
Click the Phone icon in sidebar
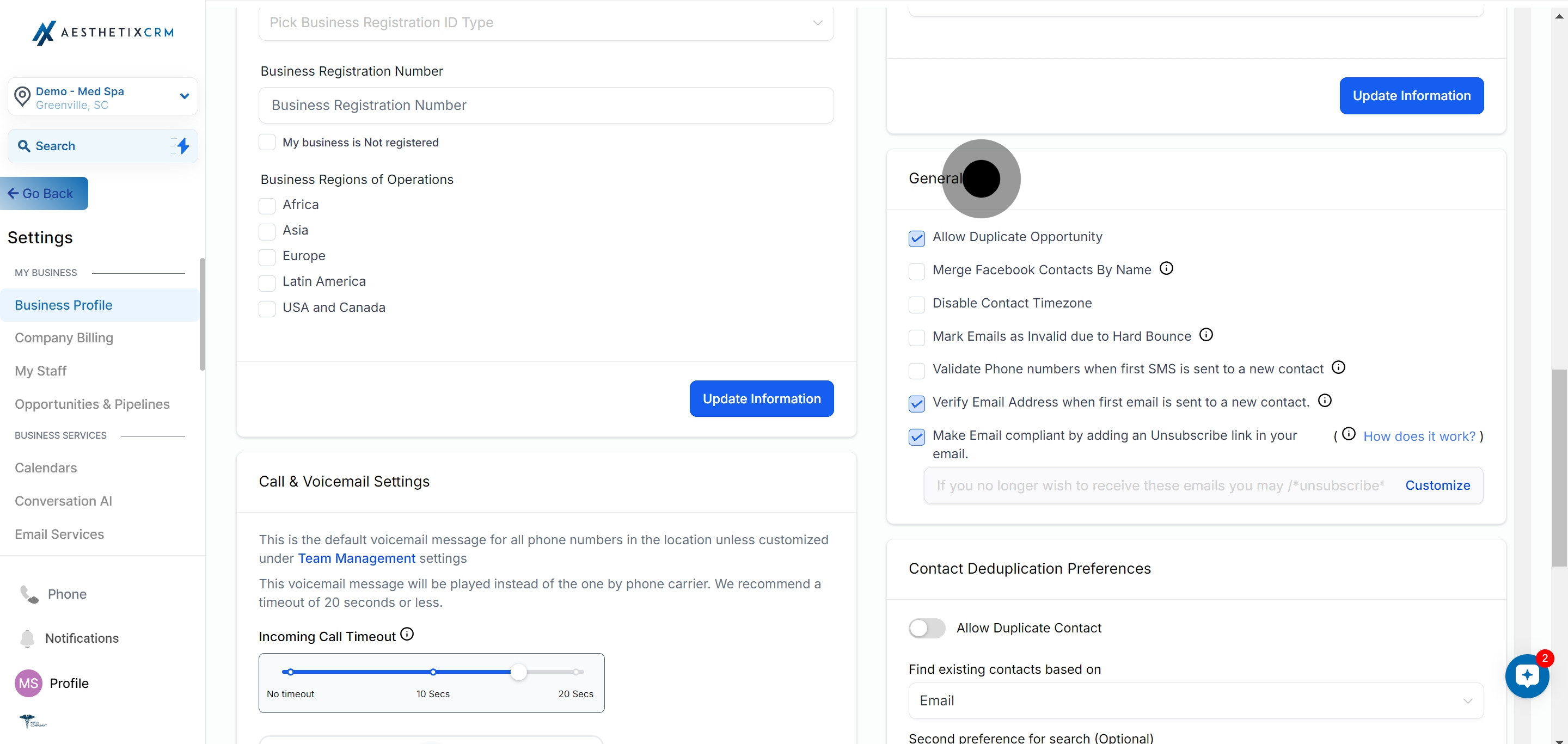[x=29, y=594]
